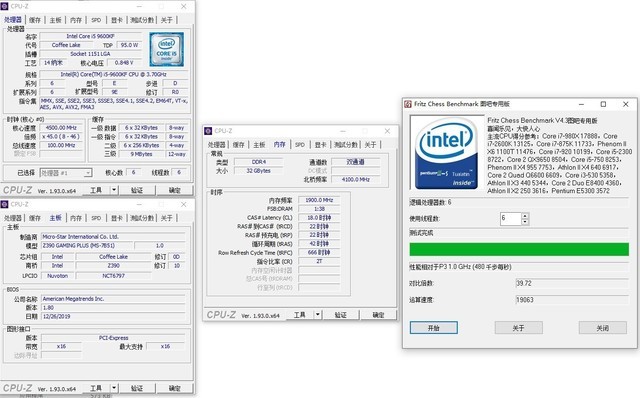Click the memory size value 32 GBytes
This screenshot has height=398, width=640.
pos(258,171)
